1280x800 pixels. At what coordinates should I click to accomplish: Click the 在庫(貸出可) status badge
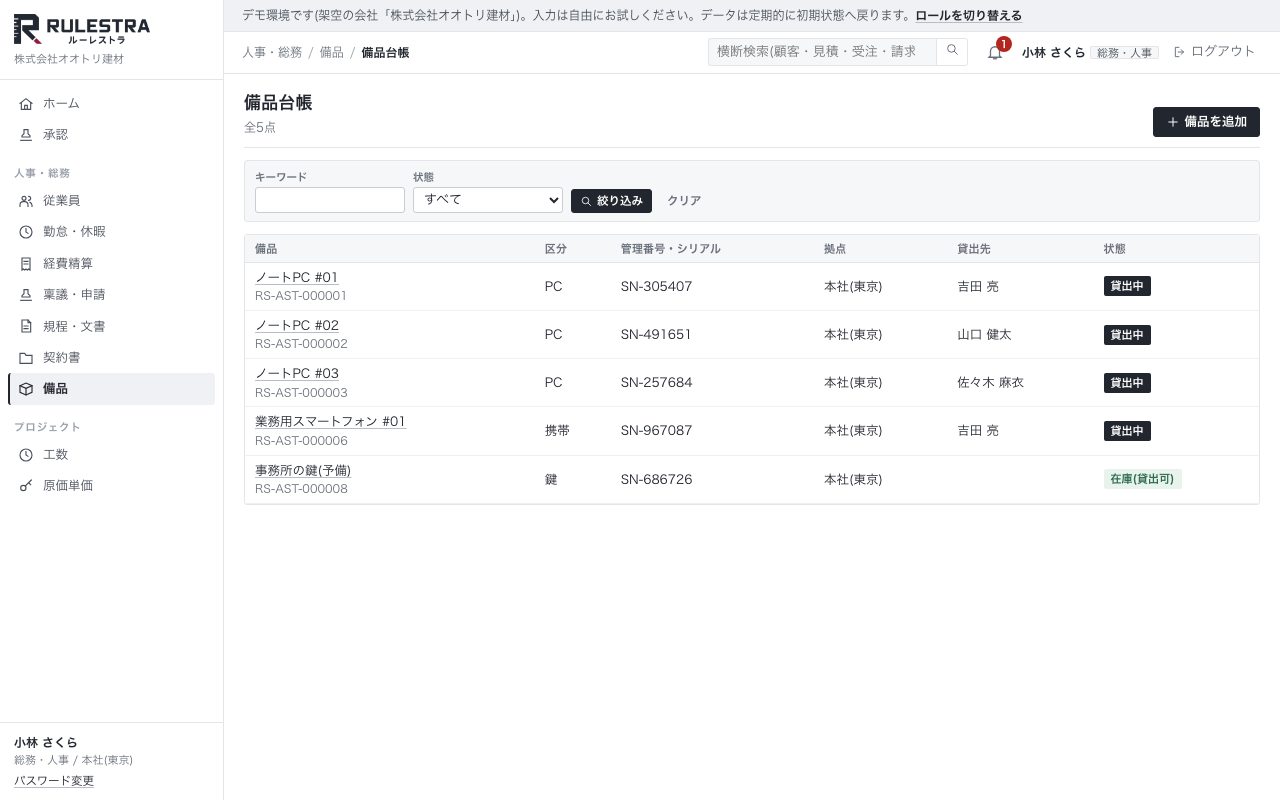(1142, 479)
